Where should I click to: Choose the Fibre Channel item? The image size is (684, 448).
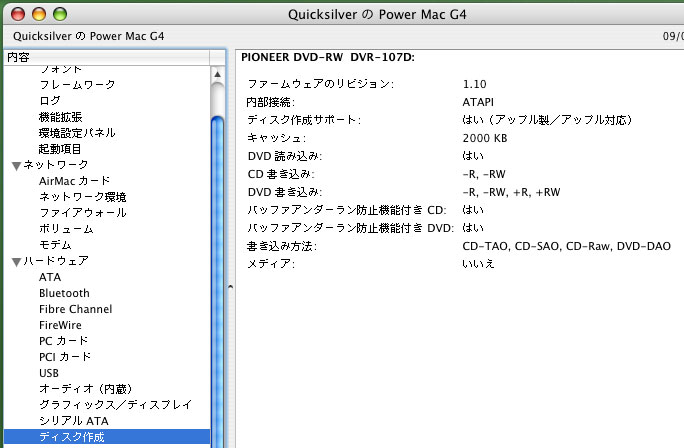pos(75,309)
